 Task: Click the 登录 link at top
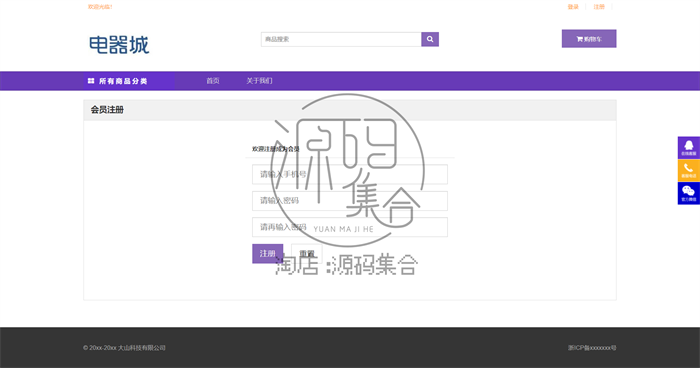[x=573, y=7]
